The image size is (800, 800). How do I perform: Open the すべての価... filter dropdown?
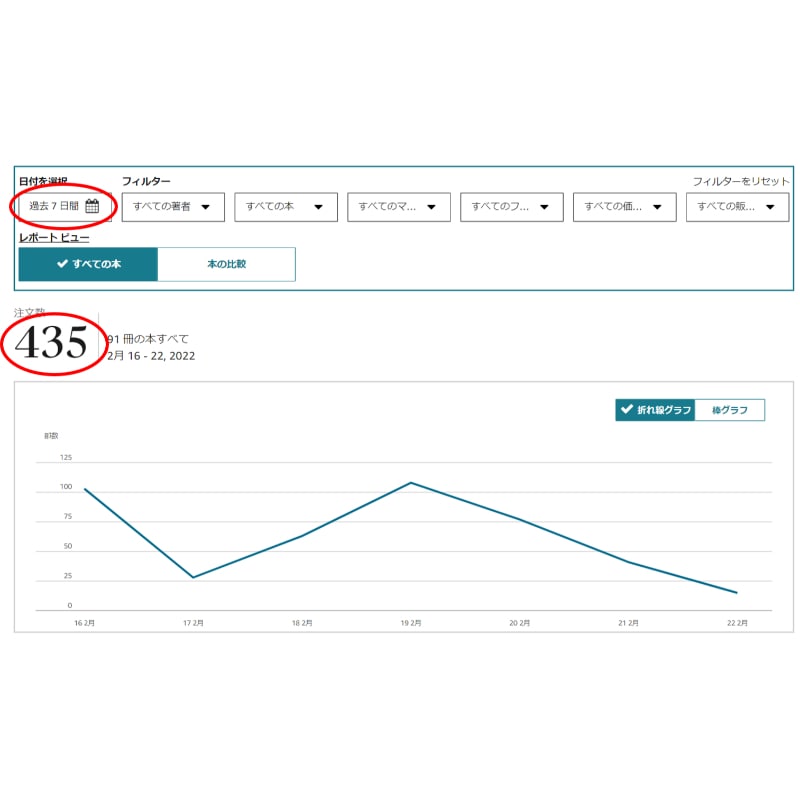pyautogui.click(x=624, y=207)
